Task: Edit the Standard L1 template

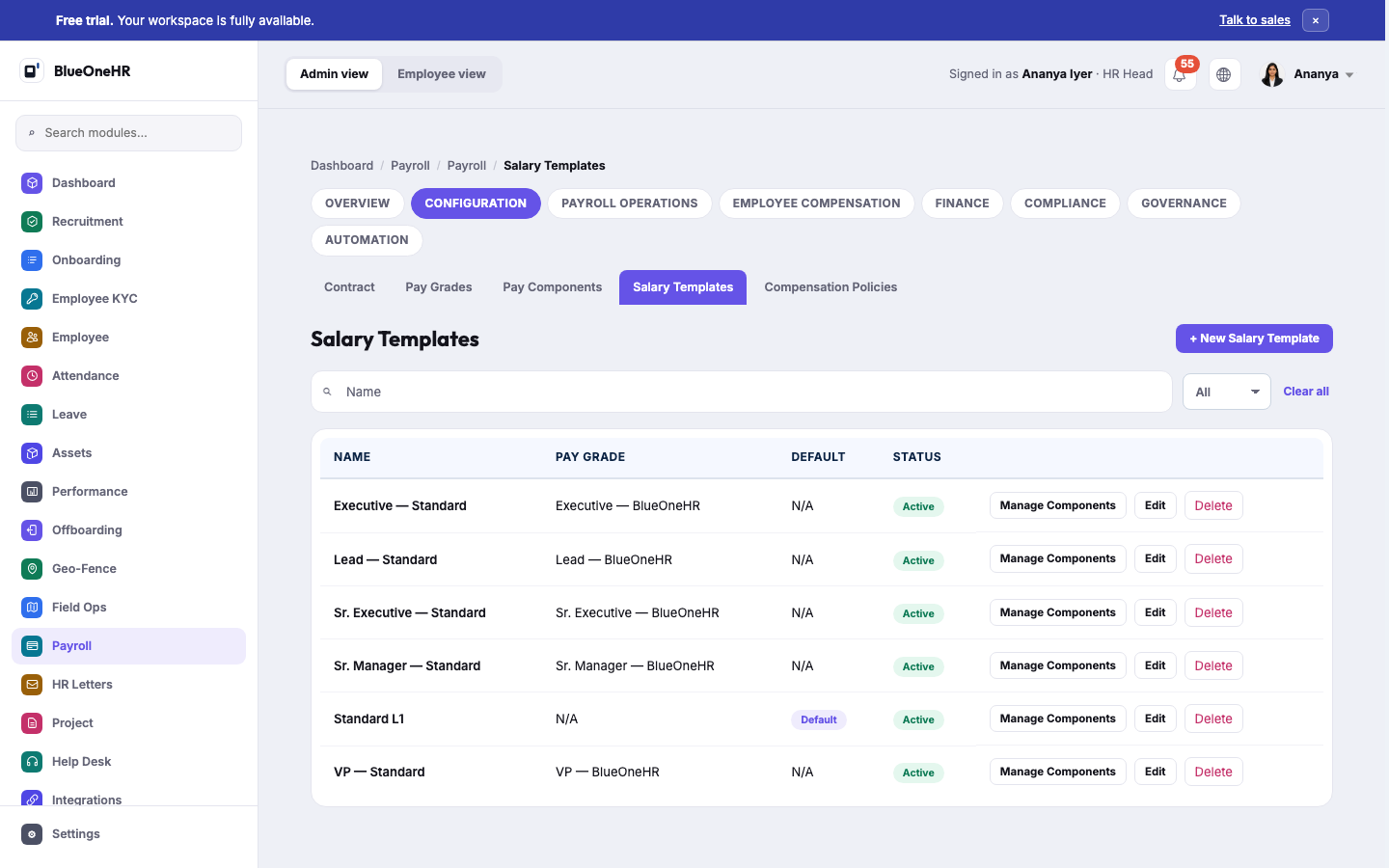Action: 1155,719
